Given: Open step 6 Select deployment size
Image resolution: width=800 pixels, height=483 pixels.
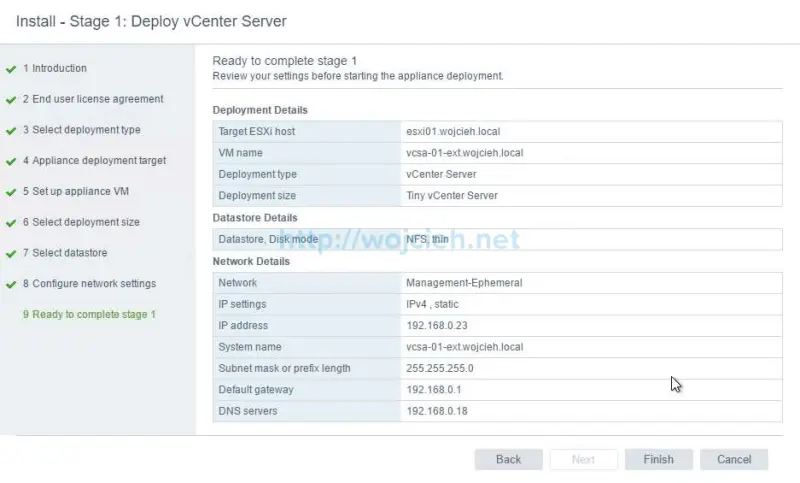Looking at the screenshot, I should coord(81,222).
